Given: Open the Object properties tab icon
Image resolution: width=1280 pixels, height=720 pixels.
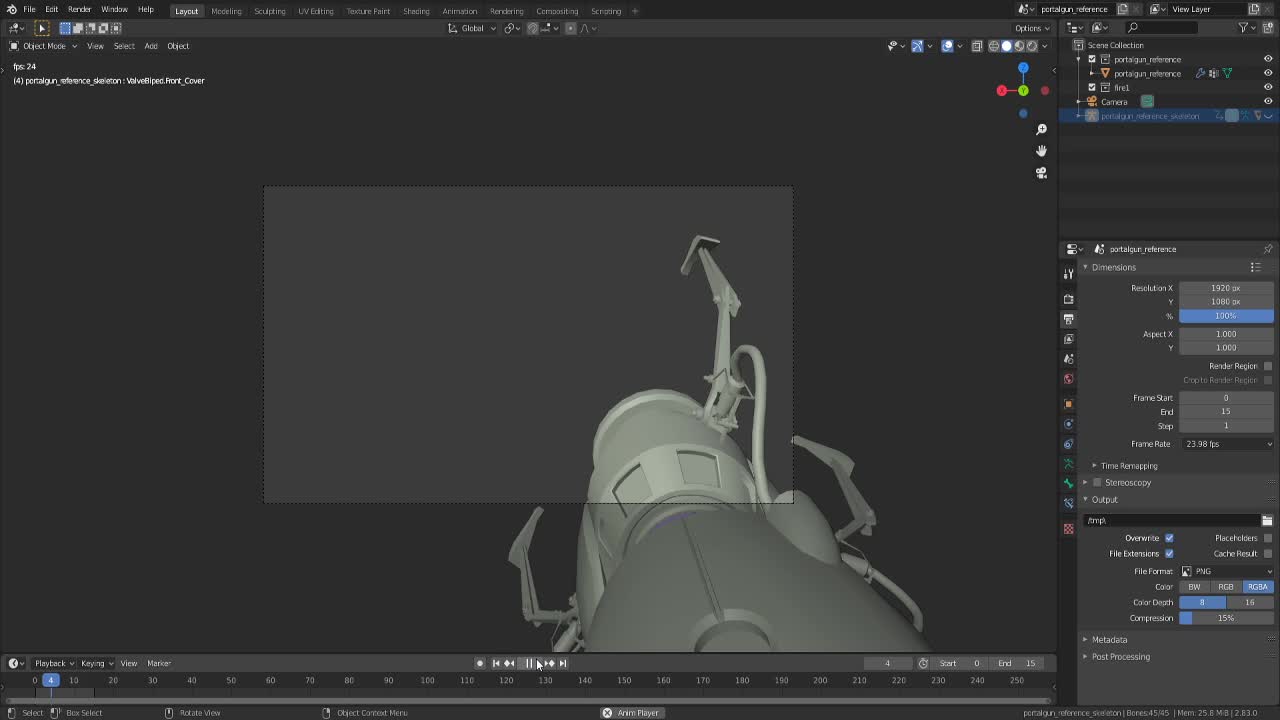Looking at the screenshot, I should (x=1068, y=404).
